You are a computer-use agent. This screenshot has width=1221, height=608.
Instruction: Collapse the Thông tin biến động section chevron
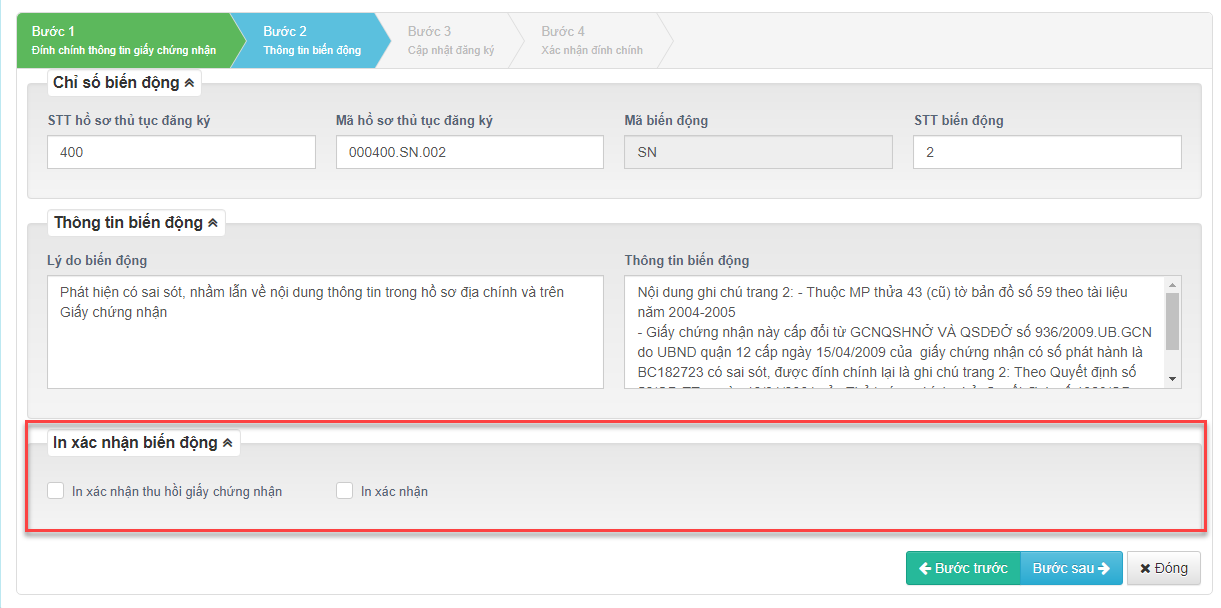212,223
